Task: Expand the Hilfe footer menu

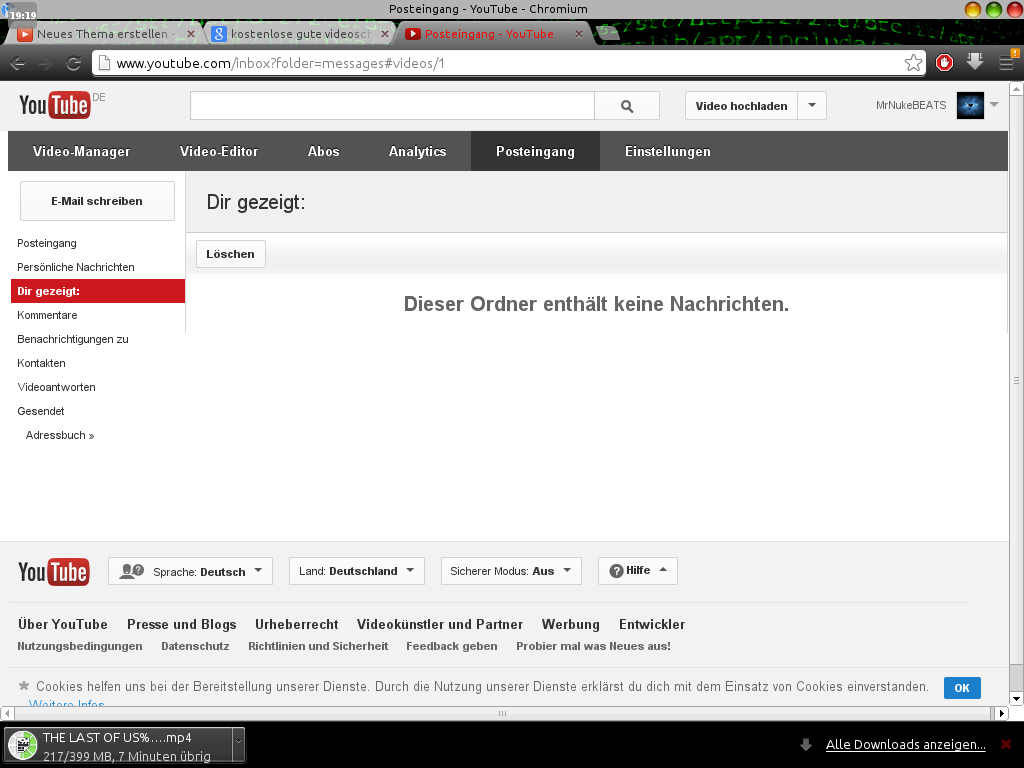Action: point(637,571)
